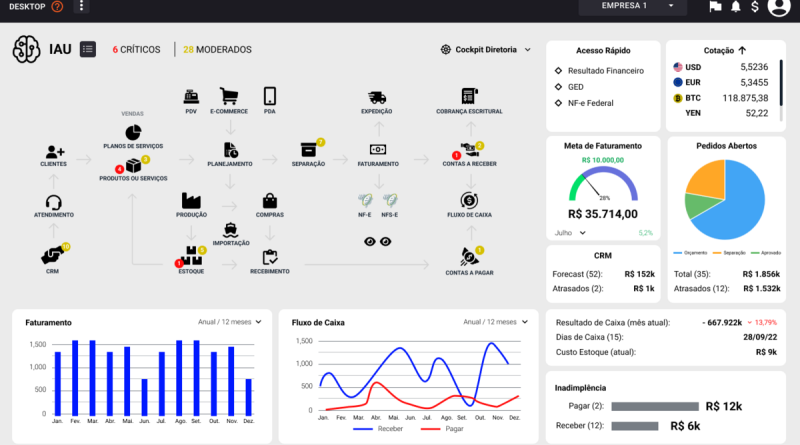
Task: Open the vertical three-dot menu
Action: [81, 6]
